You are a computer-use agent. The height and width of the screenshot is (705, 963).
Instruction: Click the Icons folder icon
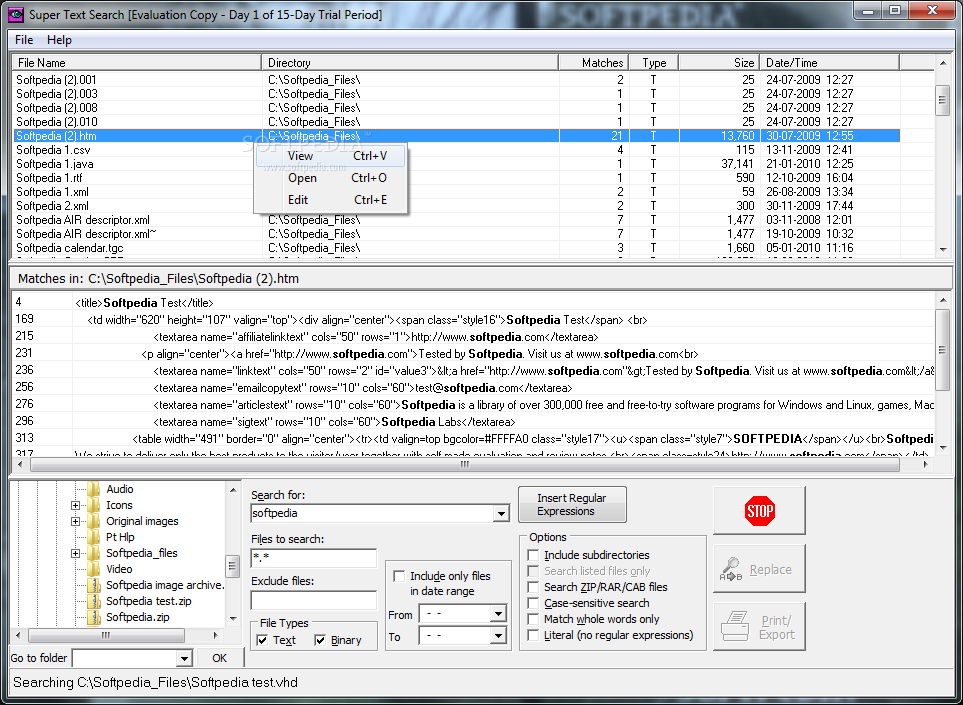pyautogui.click(x=94, y=505)
